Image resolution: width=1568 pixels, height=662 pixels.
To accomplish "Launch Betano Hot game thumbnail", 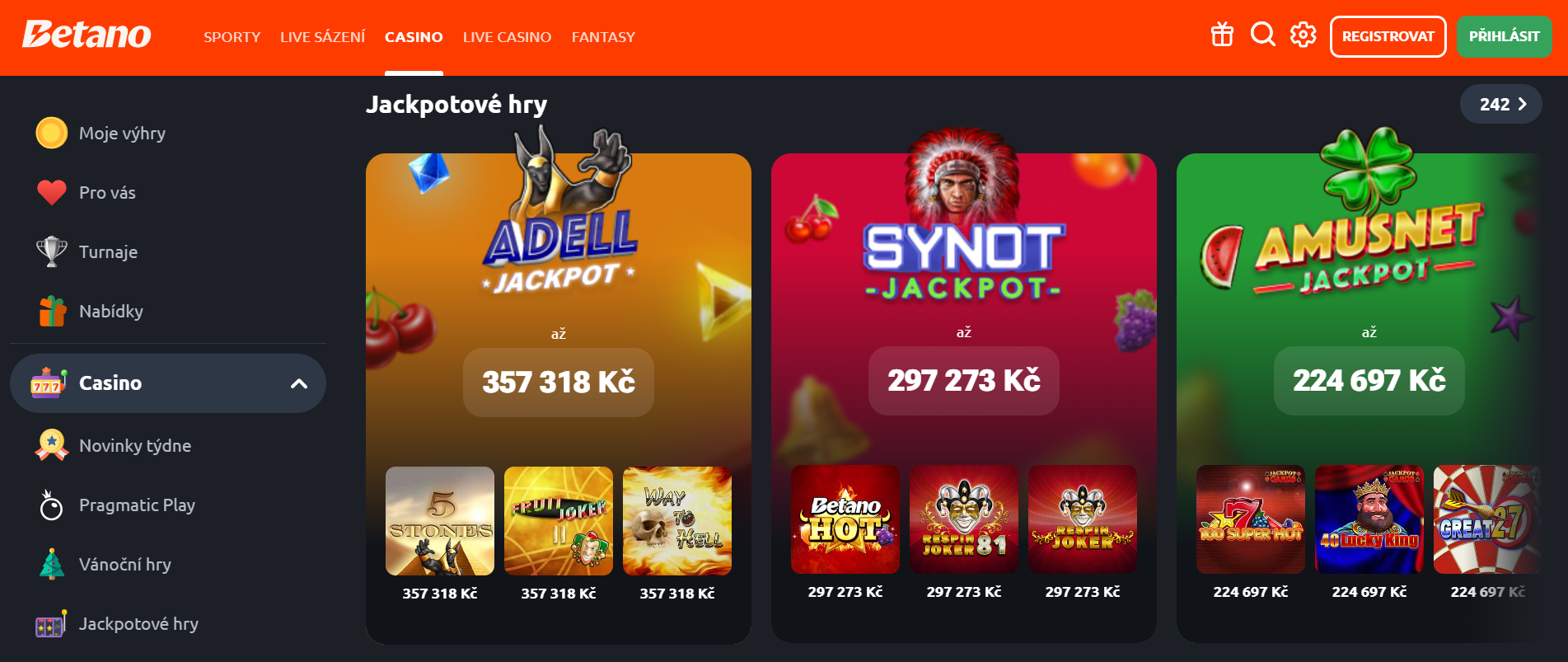I will click(845, 519).
